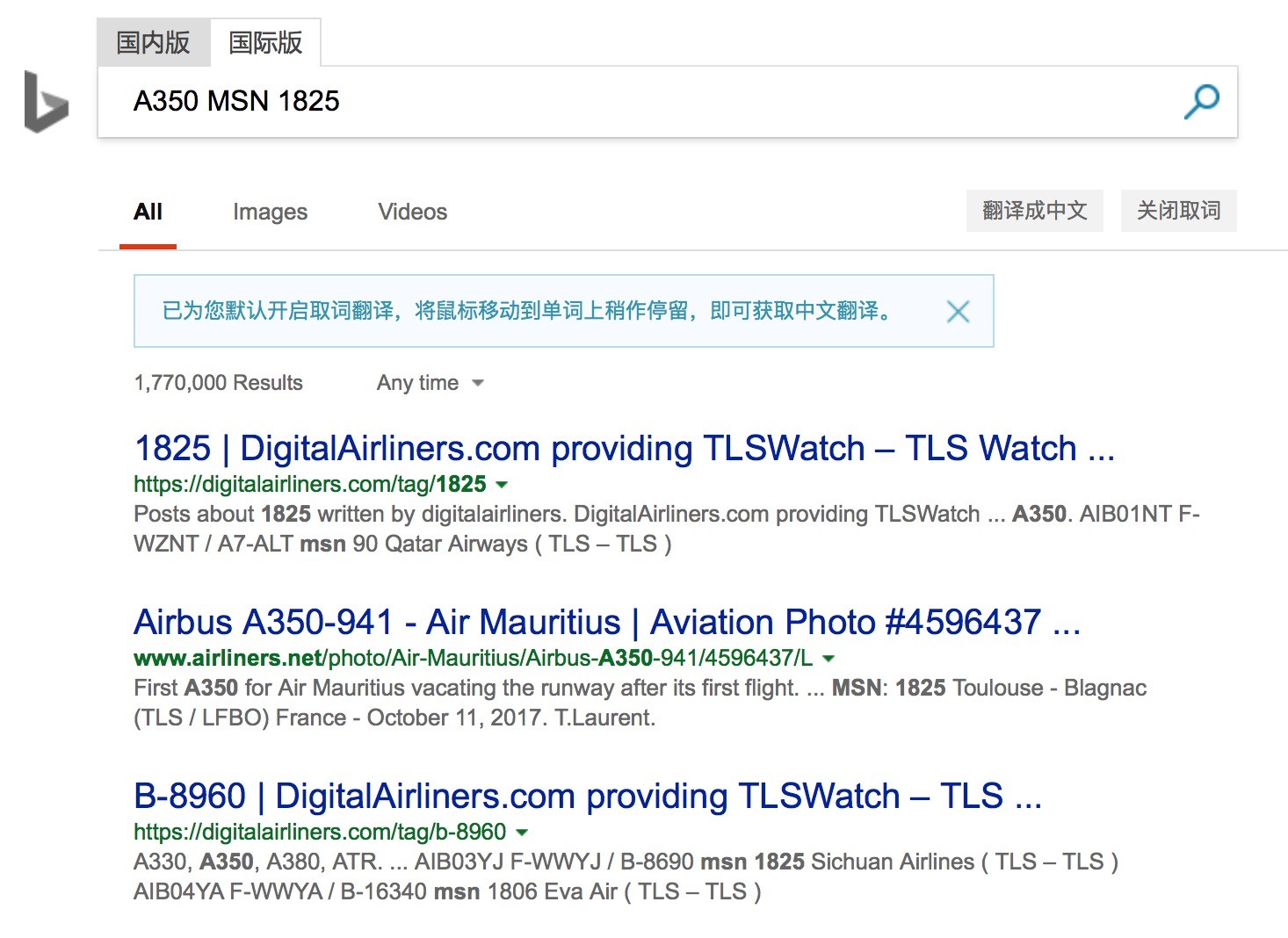Screen dimensions: 1288x938
Task: Open dropdown arrow beside airliners.net URL
Action: pyautogui.click(x=828, y=658)
